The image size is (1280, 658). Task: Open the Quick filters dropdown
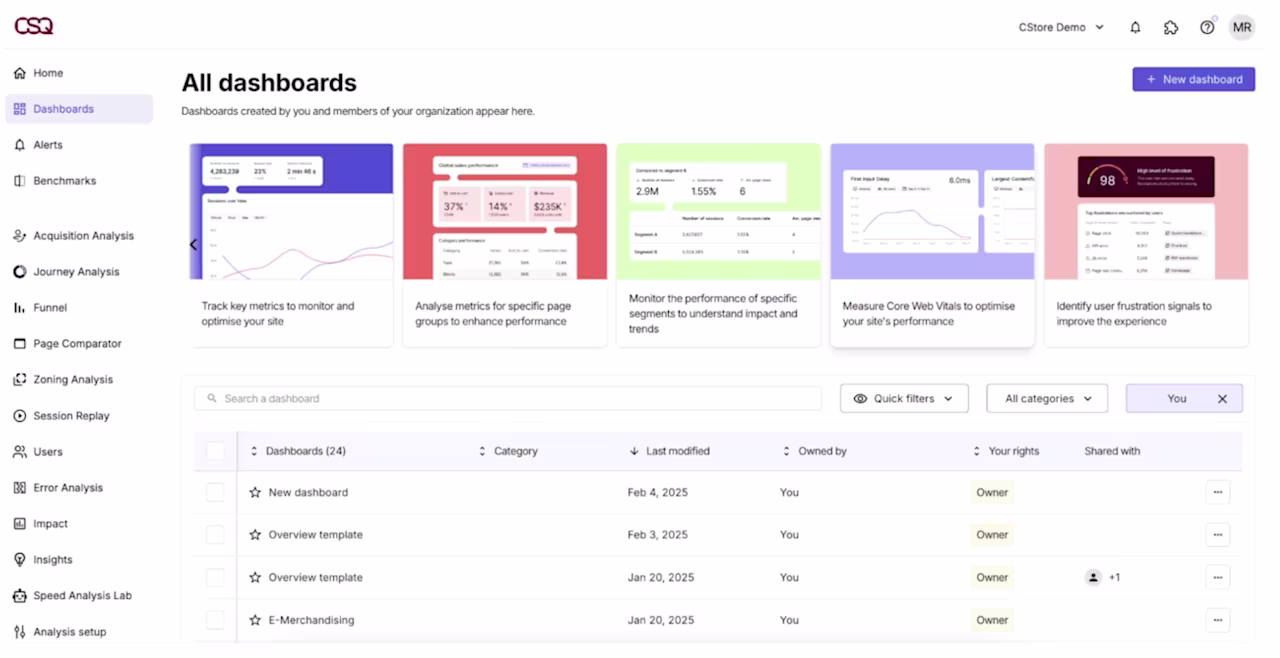(x=904, y=398)
